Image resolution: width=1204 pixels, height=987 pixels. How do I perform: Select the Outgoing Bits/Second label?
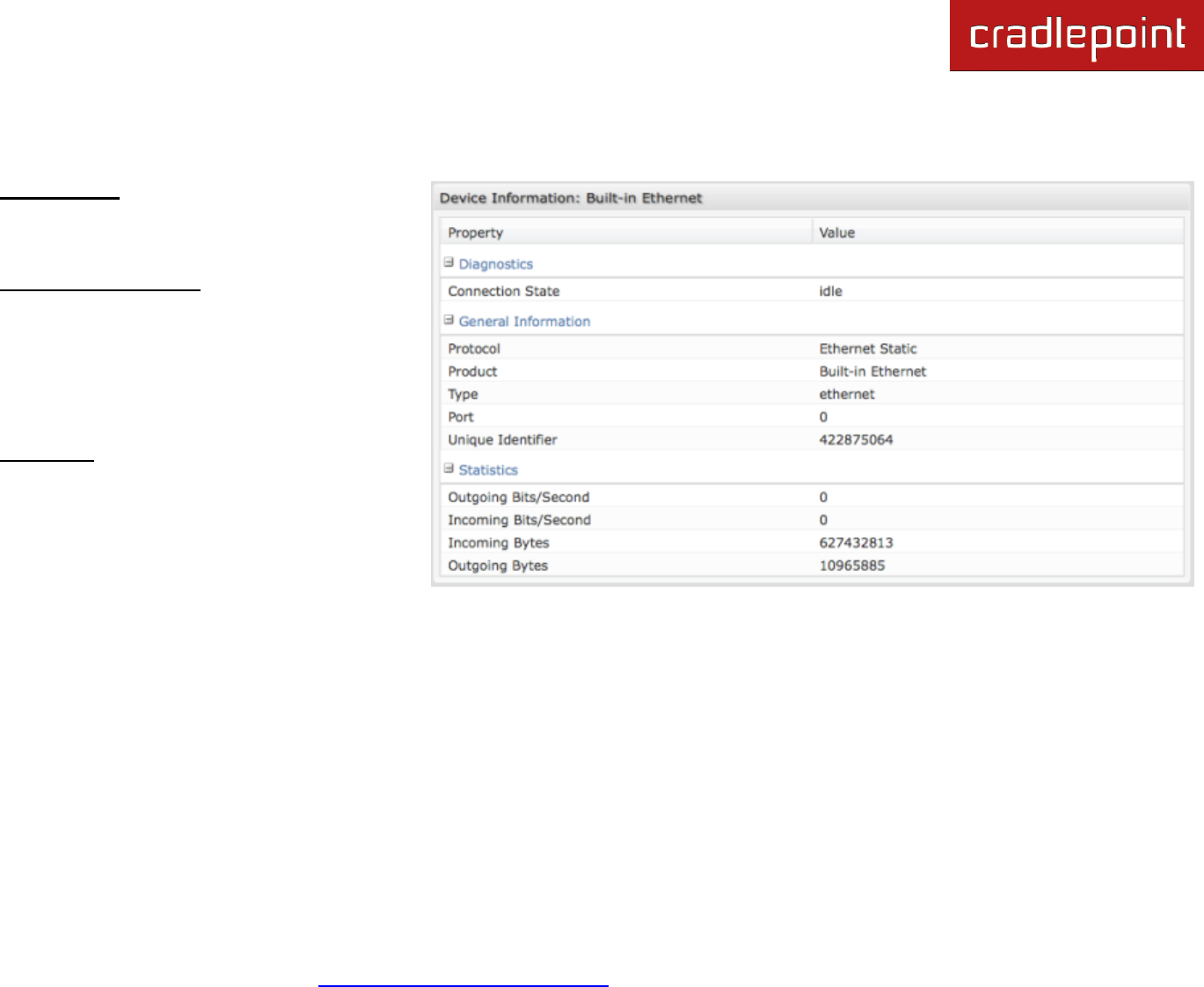(x=519, y=497)
